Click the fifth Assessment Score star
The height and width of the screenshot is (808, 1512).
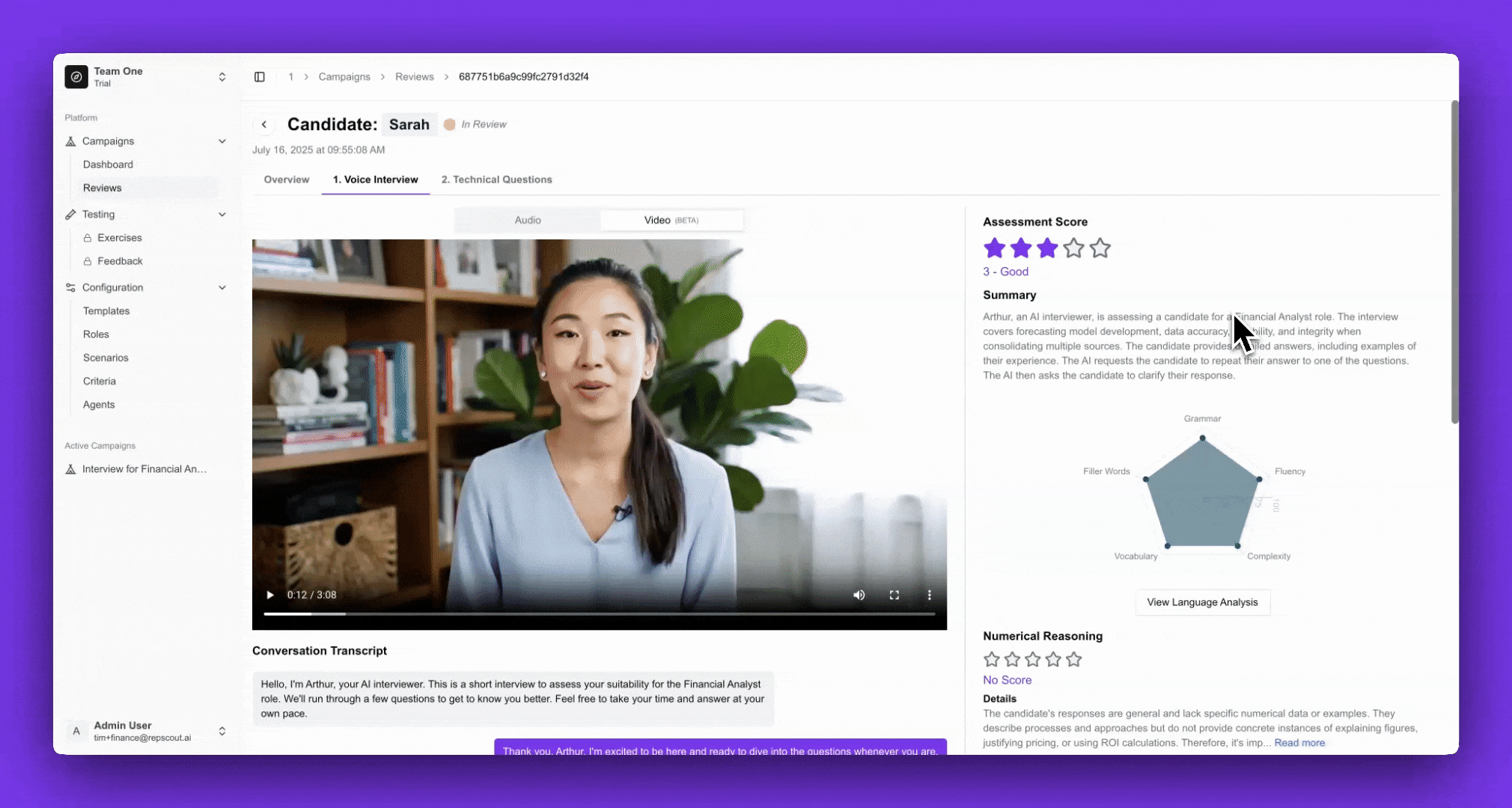tap(1100, 248)
